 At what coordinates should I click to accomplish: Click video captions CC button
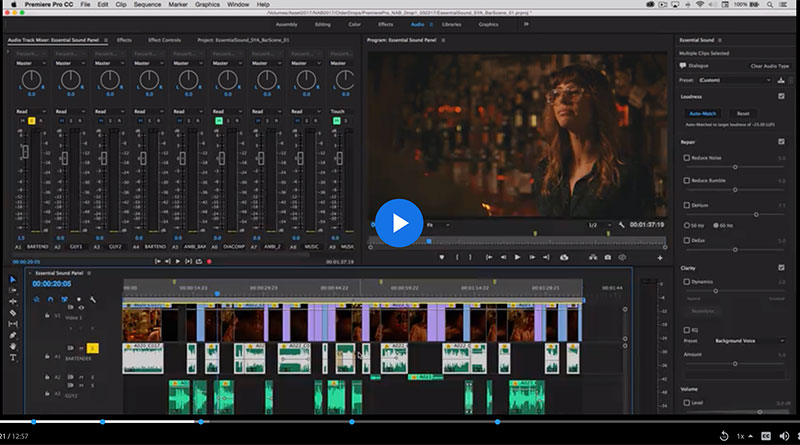coord(766,436)
